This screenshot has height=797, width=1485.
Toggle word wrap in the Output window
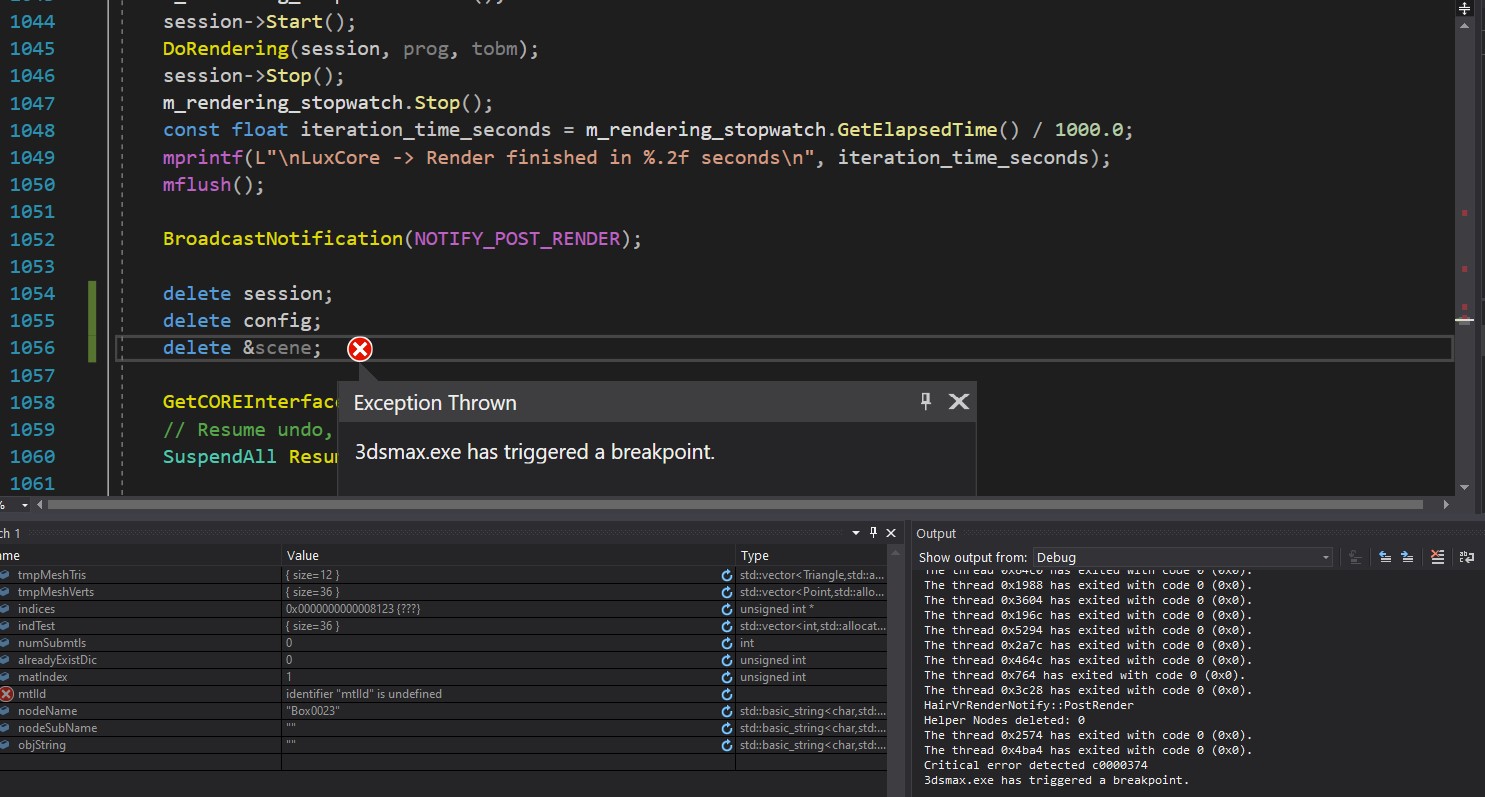coord(1467,557)
